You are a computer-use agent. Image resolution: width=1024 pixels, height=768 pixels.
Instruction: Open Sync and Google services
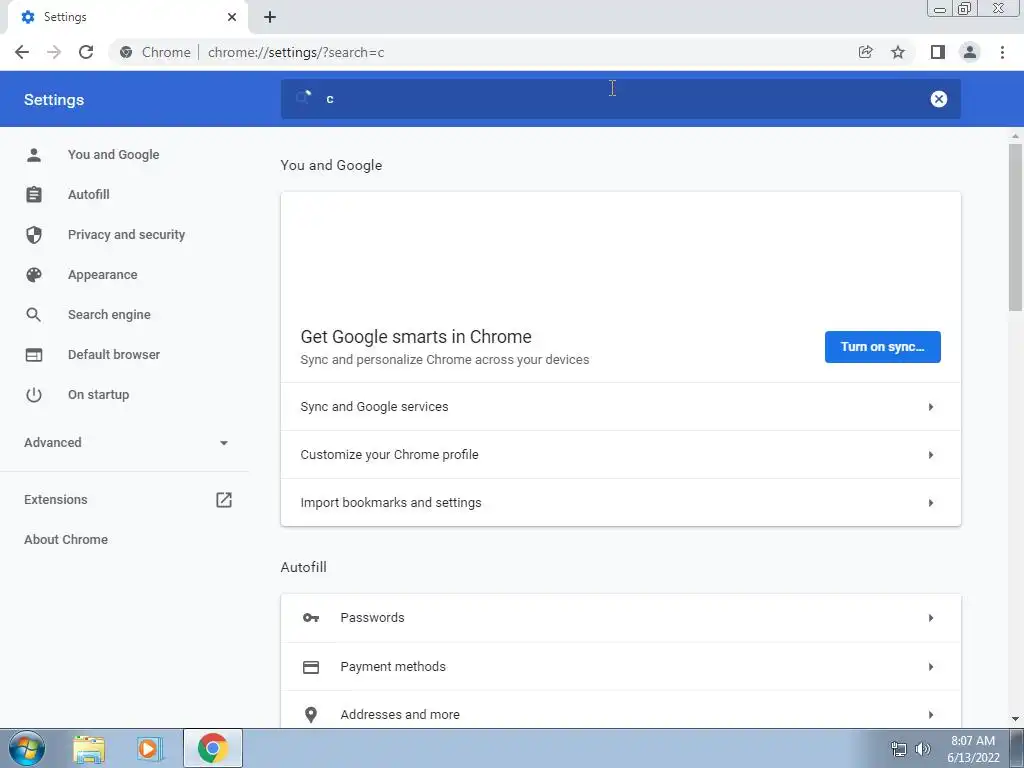(x=620, y=407)
